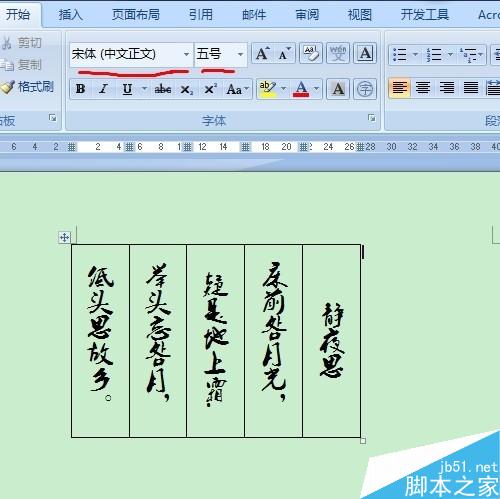
Task: Toggle Character Shading icon
Action: [x=338, y=89]
